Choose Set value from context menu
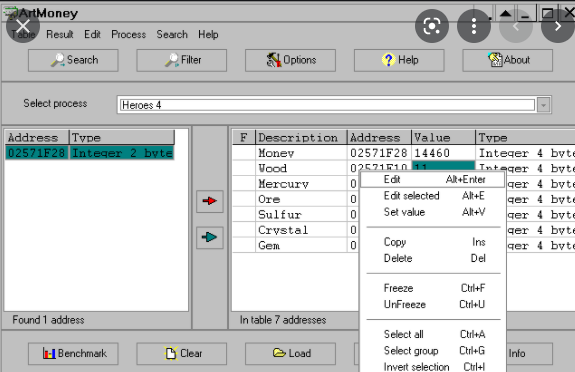 tap(433, 212)
